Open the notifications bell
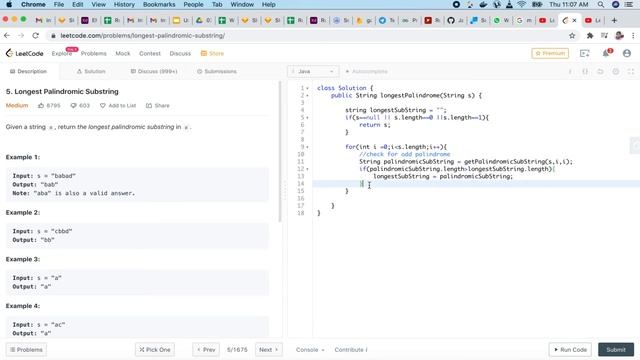The width and height of the screenshot is (640, 360). tap(607, 53)
